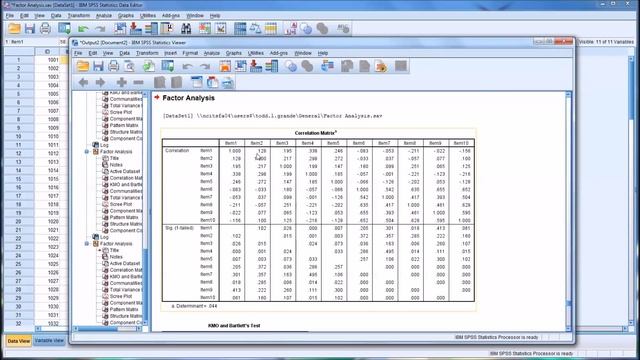This screenshot has width=640, height=360.
Task: Open data file in Data Editor toolbar
Action: click(14, 28)
